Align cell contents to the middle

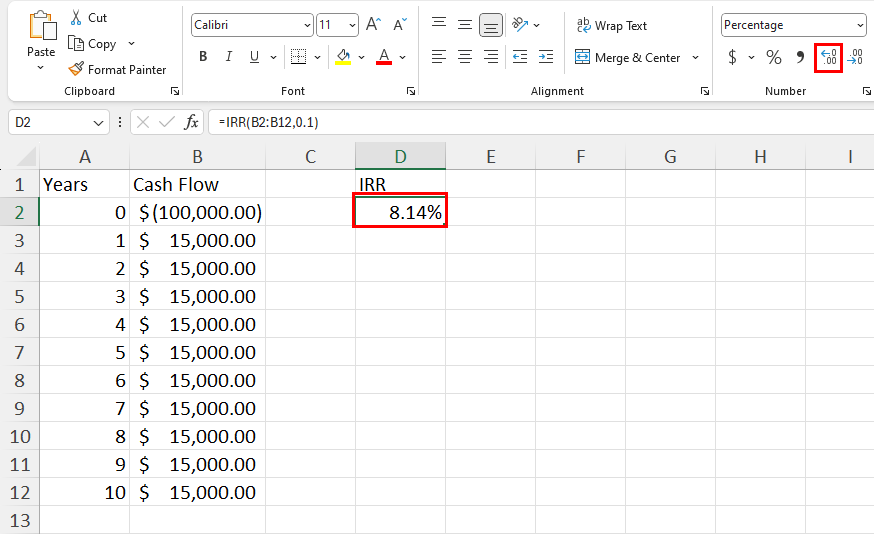pos(464,24)
